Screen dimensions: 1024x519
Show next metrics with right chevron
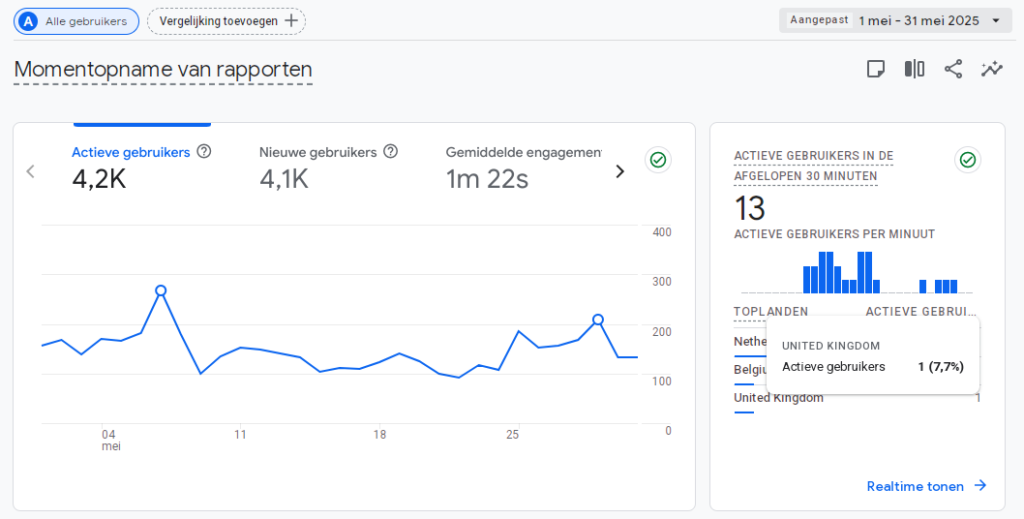click(x=620, y=172)
